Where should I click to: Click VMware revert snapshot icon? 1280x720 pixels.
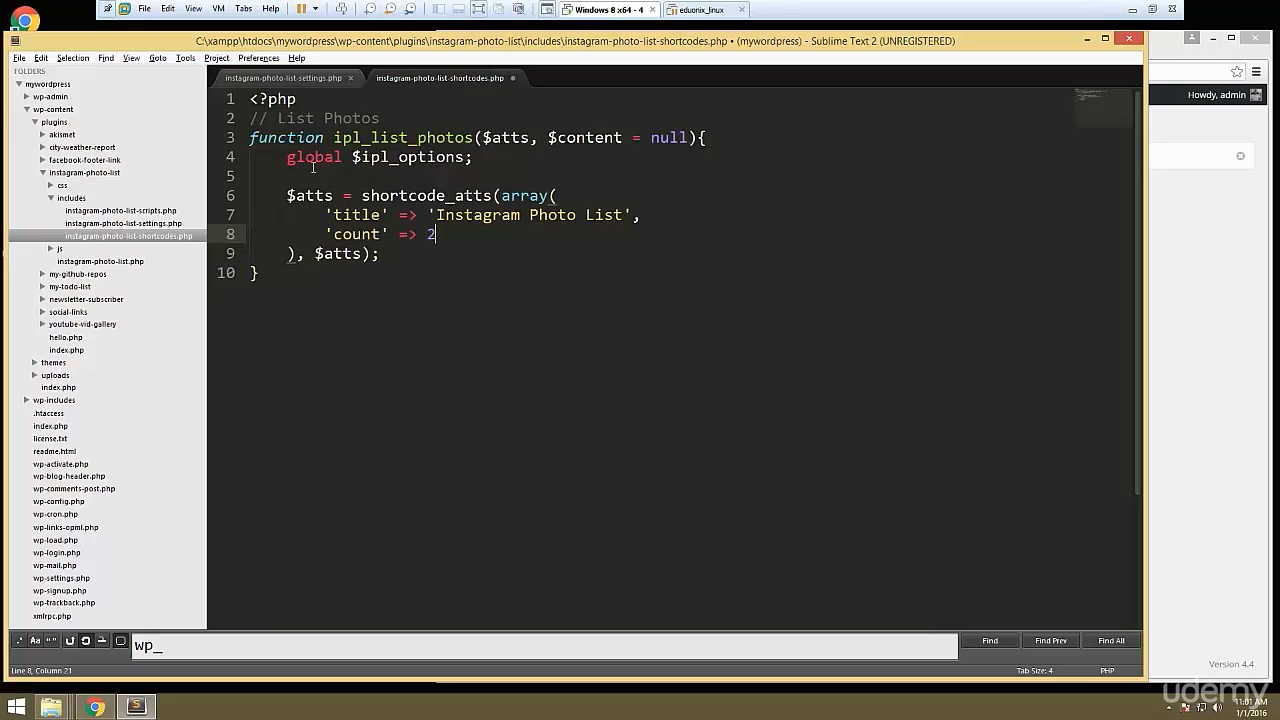390,9
